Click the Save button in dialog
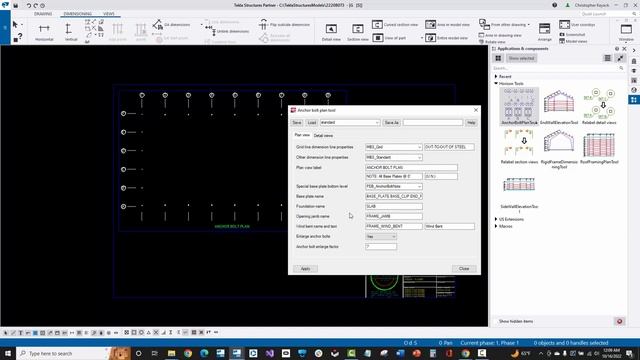The height and width of the screenshot is (360, 640). (x=297, y=122)
